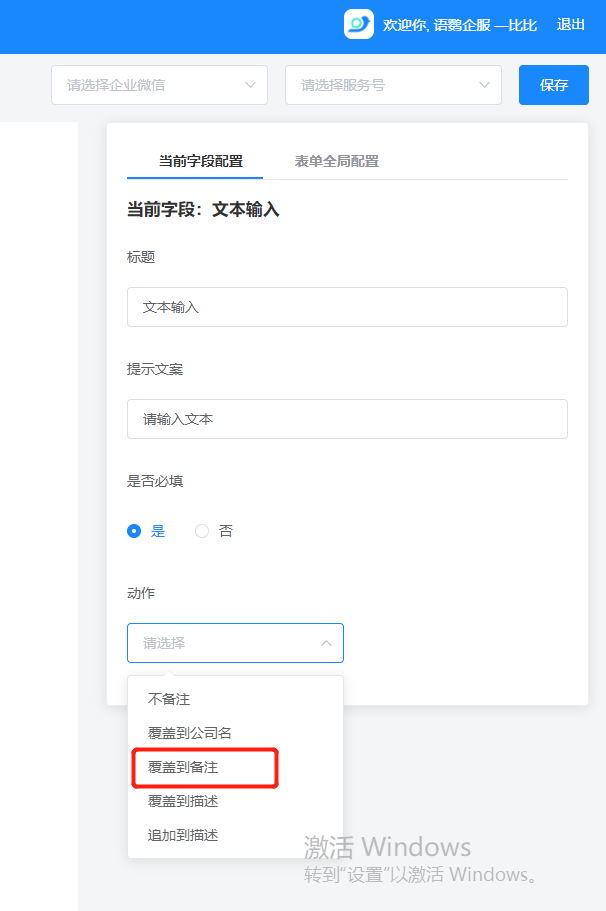Click the 提示文案 input field
This screenshot has height=911, width=606.
pyautogui.click(x=347, y=419)
